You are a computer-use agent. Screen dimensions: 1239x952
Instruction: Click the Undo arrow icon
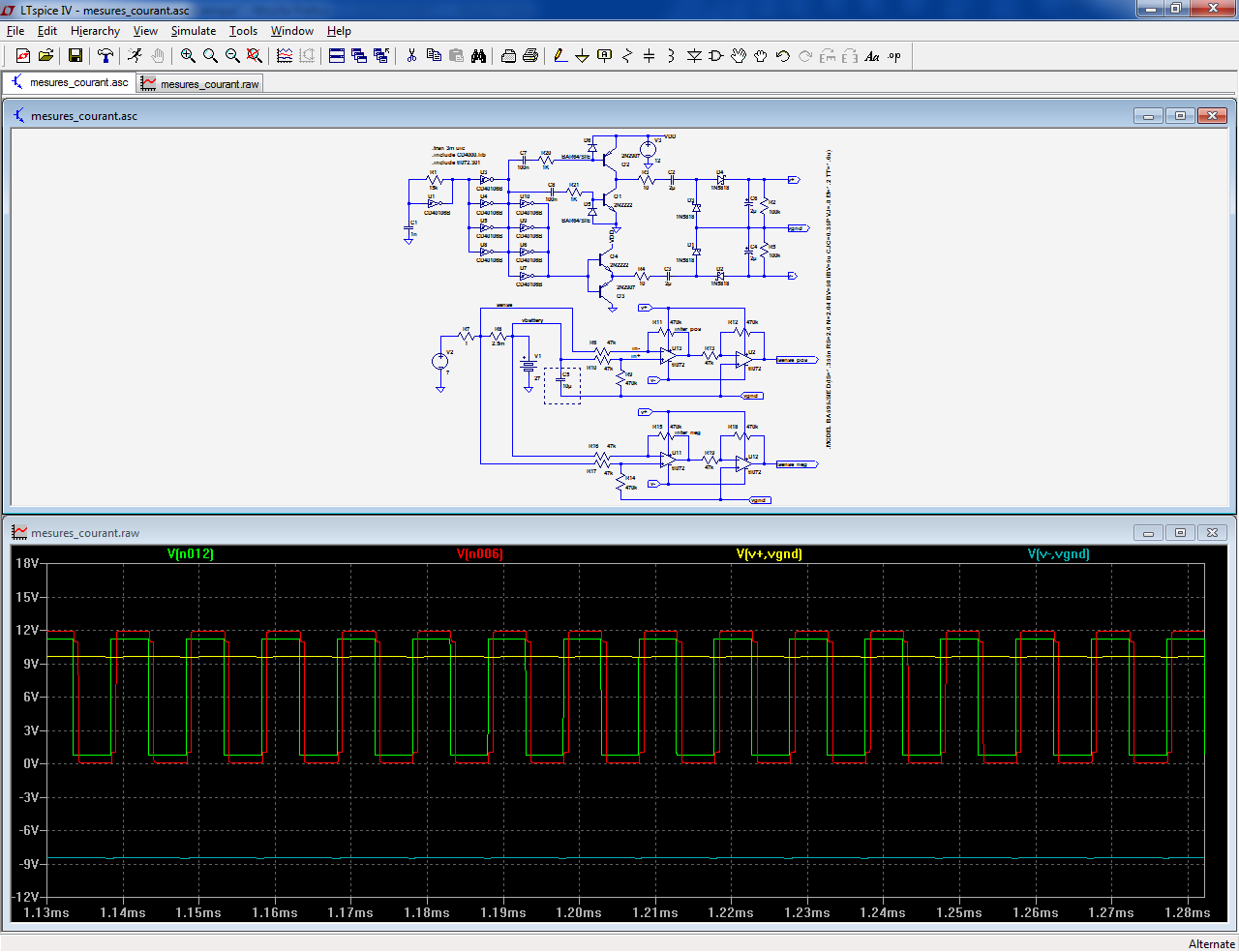783,56
